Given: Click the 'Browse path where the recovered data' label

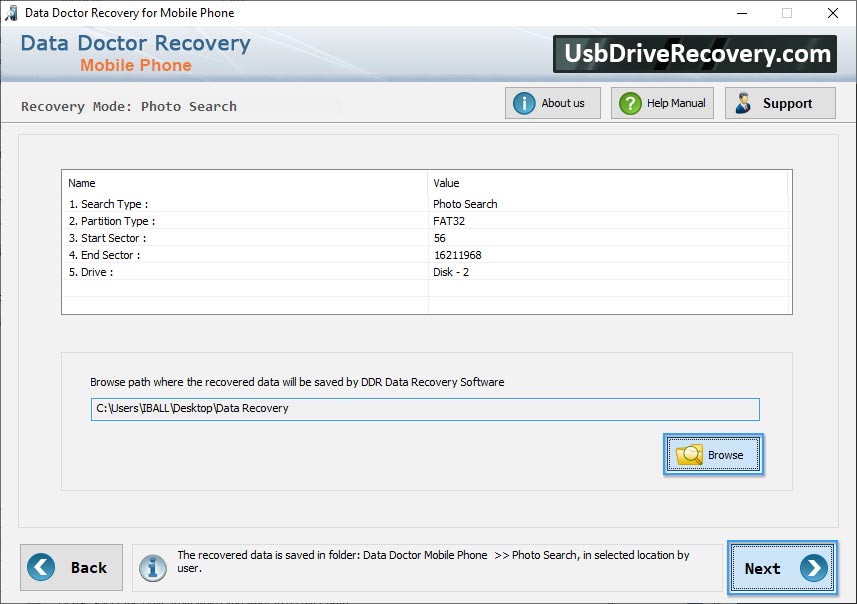Looking at the screenshot, I should [x=297, y=382].
